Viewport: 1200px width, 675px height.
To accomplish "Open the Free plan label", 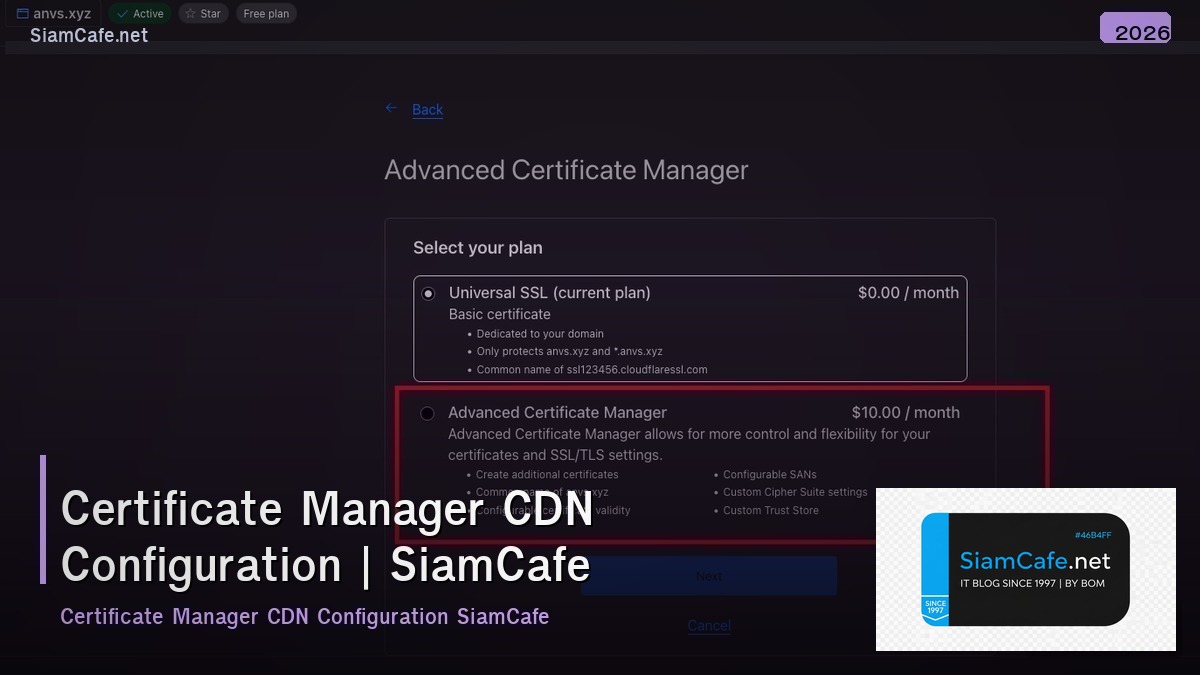I will (x=265, y=13).
